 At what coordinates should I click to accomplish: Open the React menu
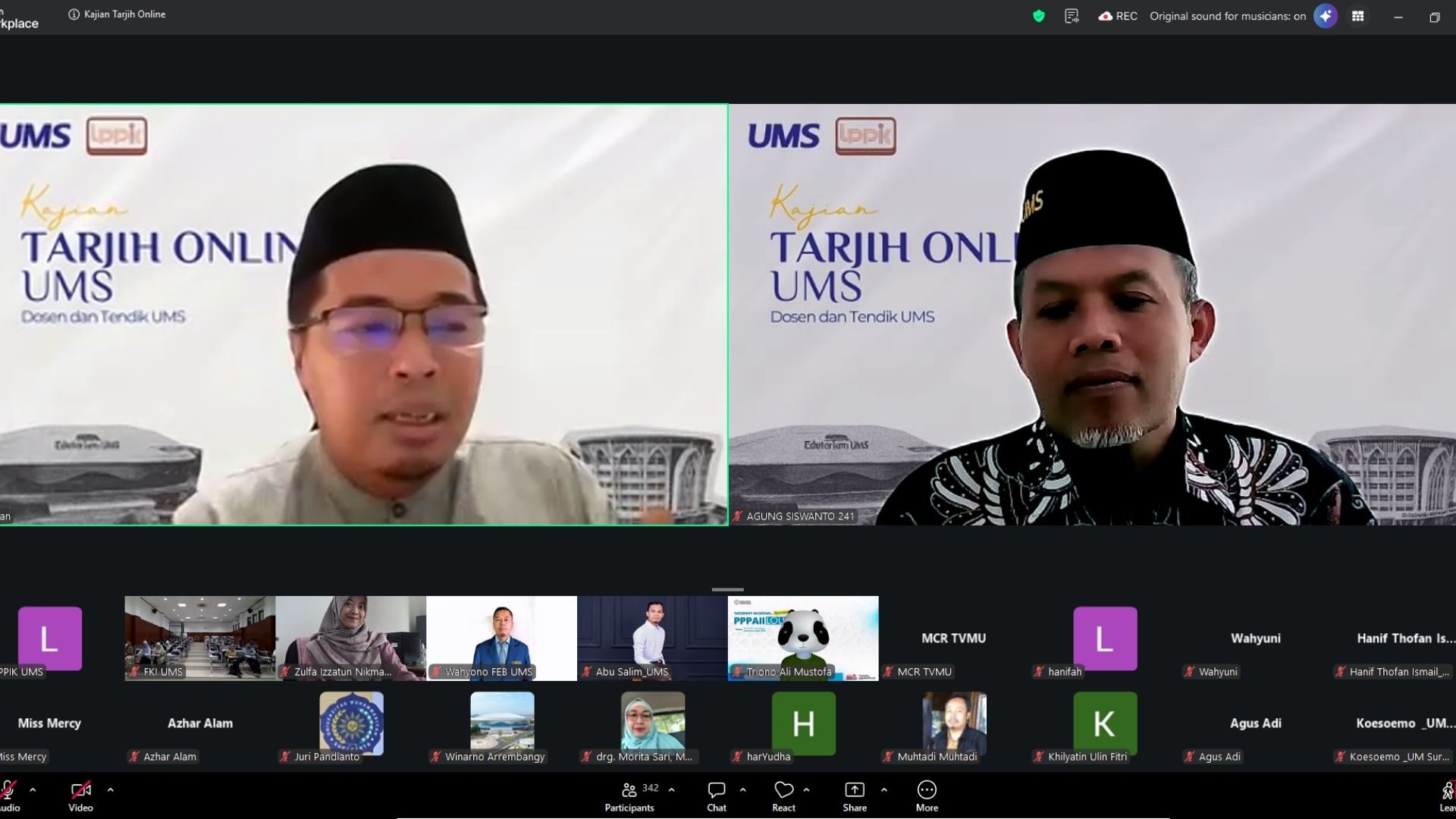784,796
